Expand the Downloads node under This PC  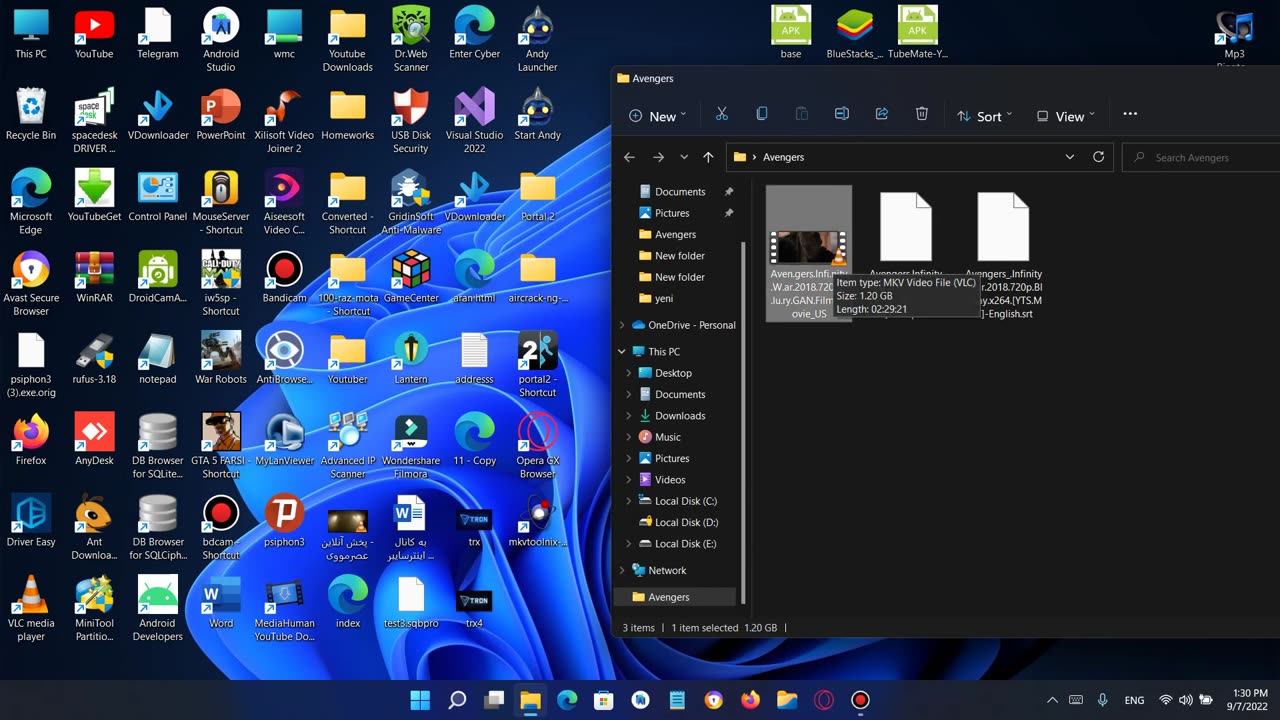click(629, 416)
